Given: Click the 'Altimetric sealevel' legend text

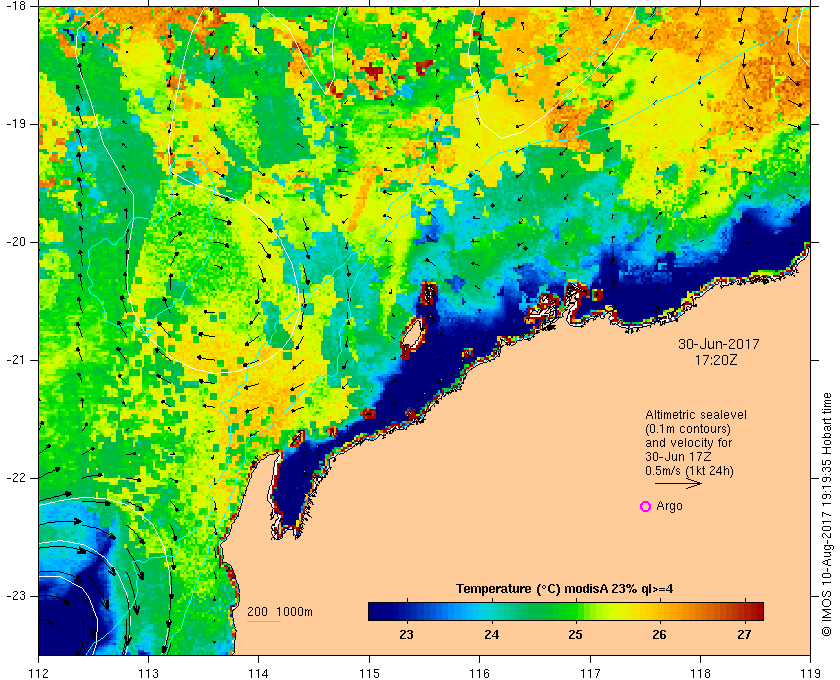Looking at the screenshot, I should tap(695, 415).
